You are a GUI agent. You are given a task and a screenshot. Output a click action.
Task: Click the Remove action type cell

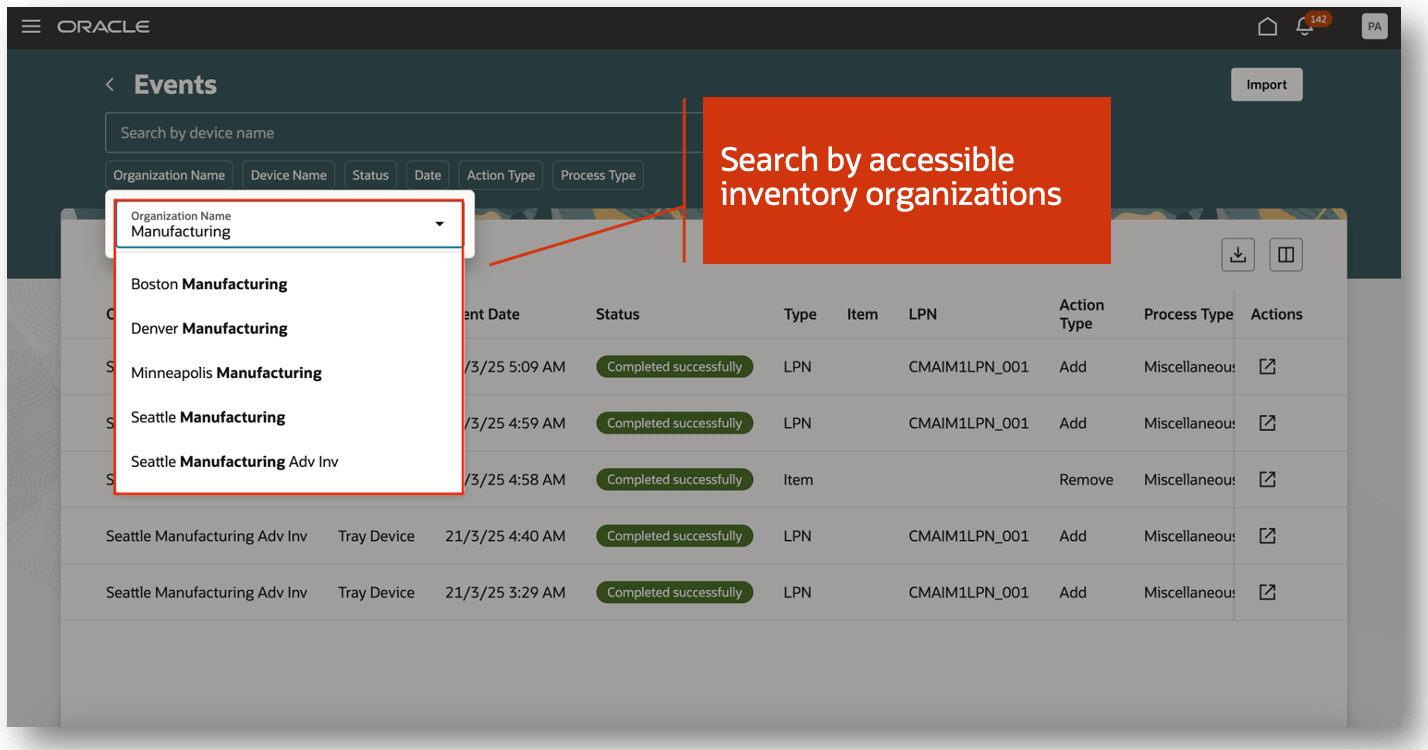point(1086,480)
